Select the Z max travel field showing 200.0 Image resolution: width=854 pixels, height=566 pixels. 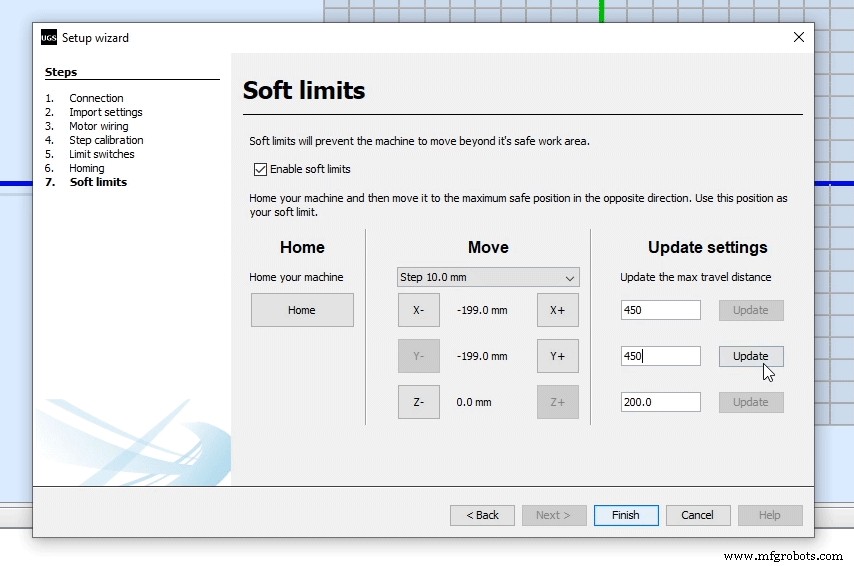pos(660,402)
